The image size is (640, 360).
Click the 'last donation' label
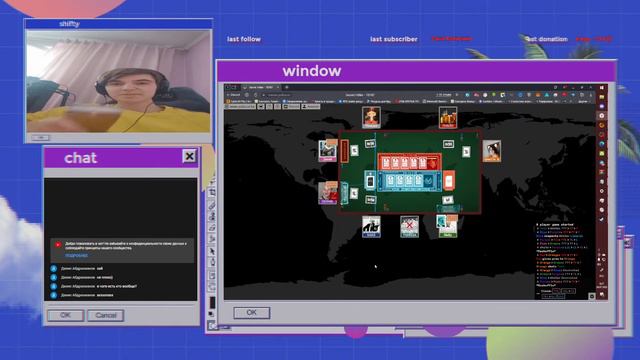[x=547, y=39]
